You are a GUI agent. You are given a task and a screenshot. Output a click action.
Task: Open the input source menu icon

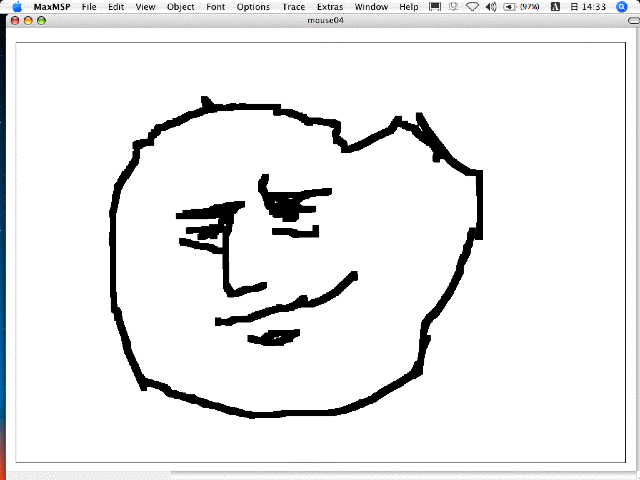click(555, 7)
